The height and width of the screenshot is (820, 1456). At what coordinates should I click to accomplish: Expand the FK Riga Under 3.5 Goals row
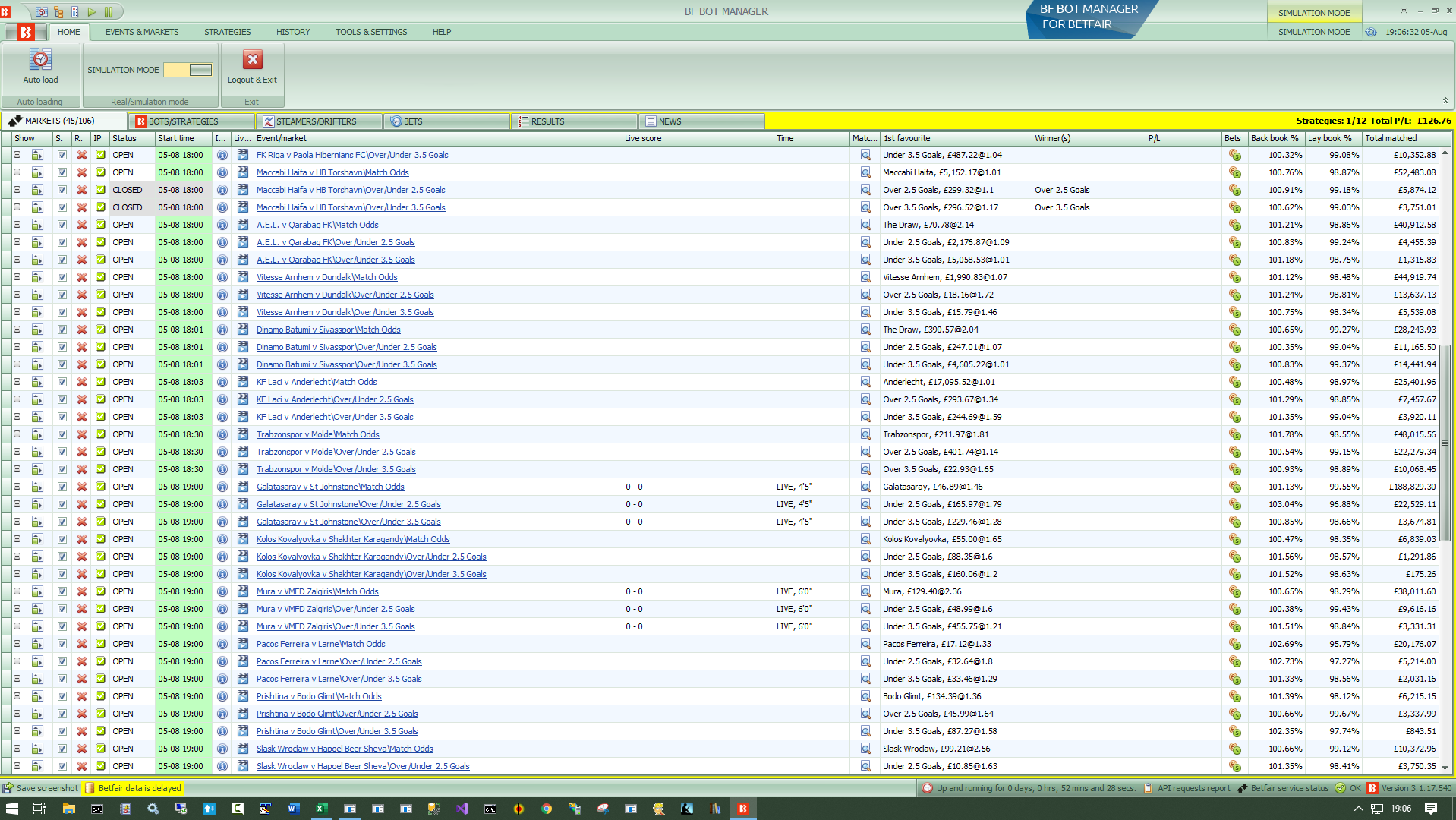(17, 155)
